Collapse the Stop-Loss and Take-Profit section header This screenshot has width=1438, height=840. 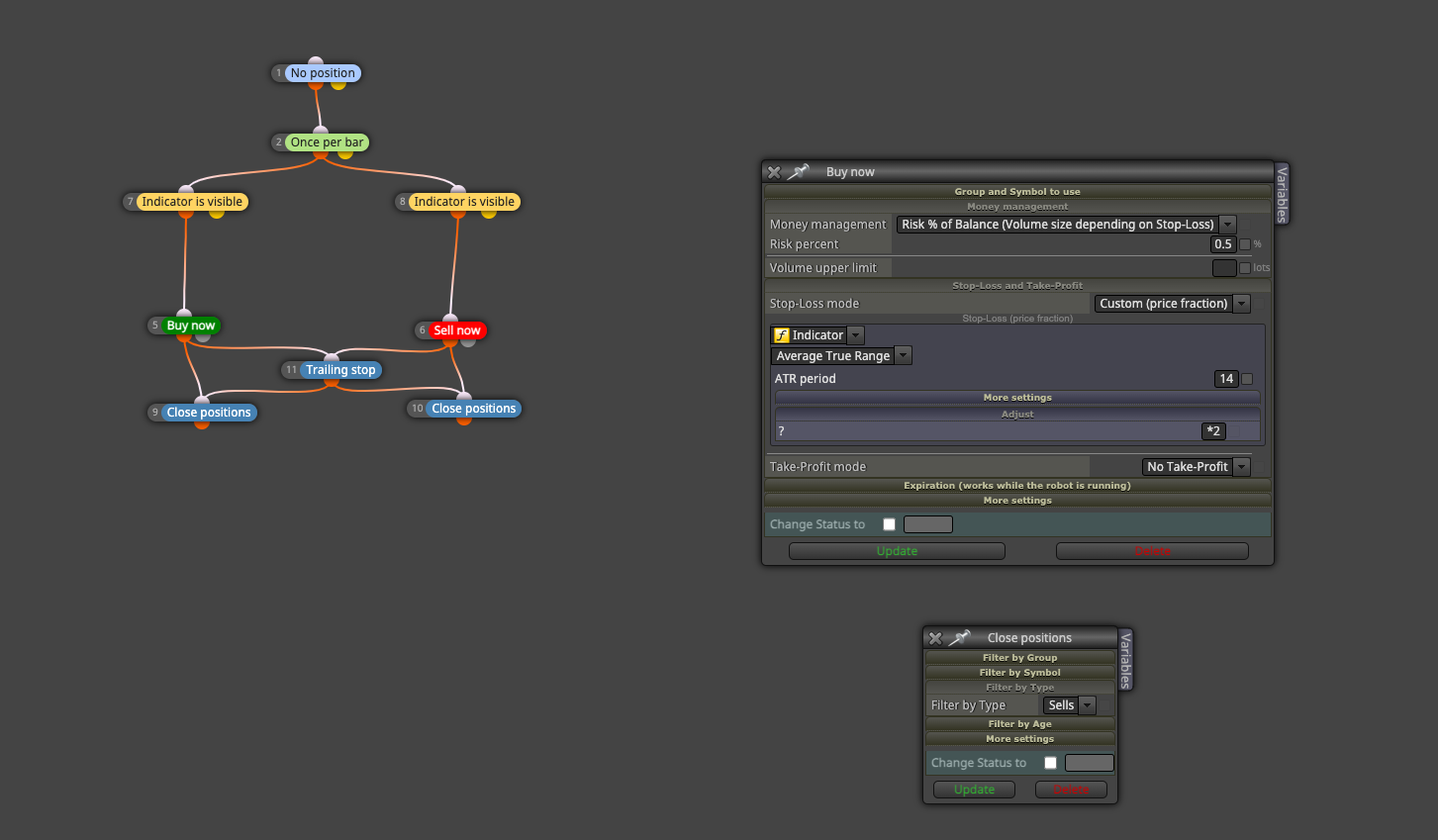1017,286
